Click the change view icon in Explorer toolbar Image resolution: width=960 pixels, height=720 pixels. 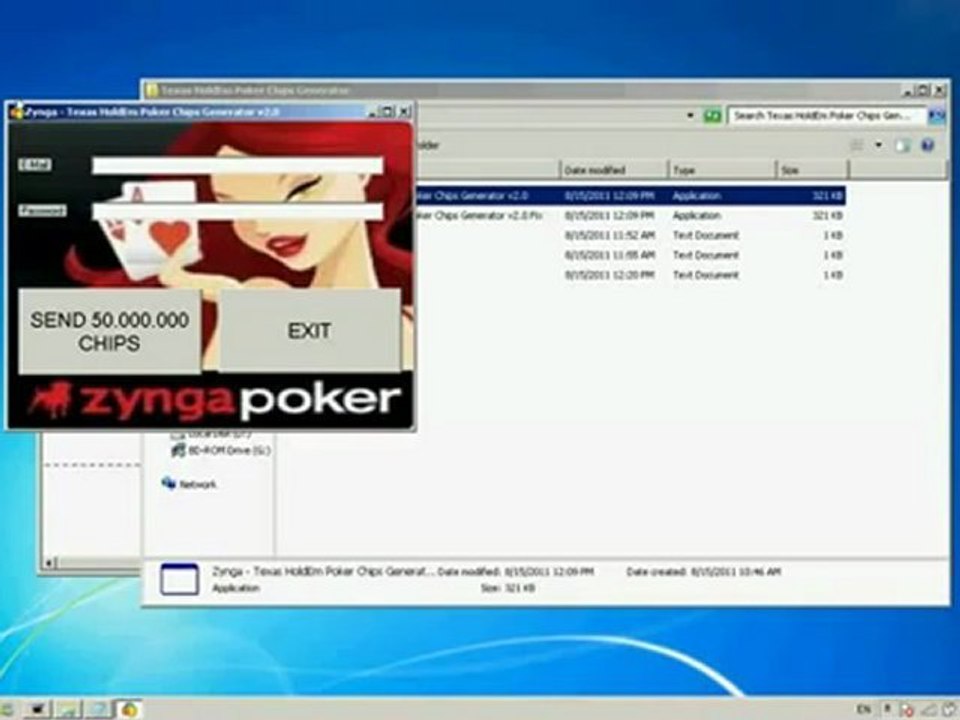857,145
